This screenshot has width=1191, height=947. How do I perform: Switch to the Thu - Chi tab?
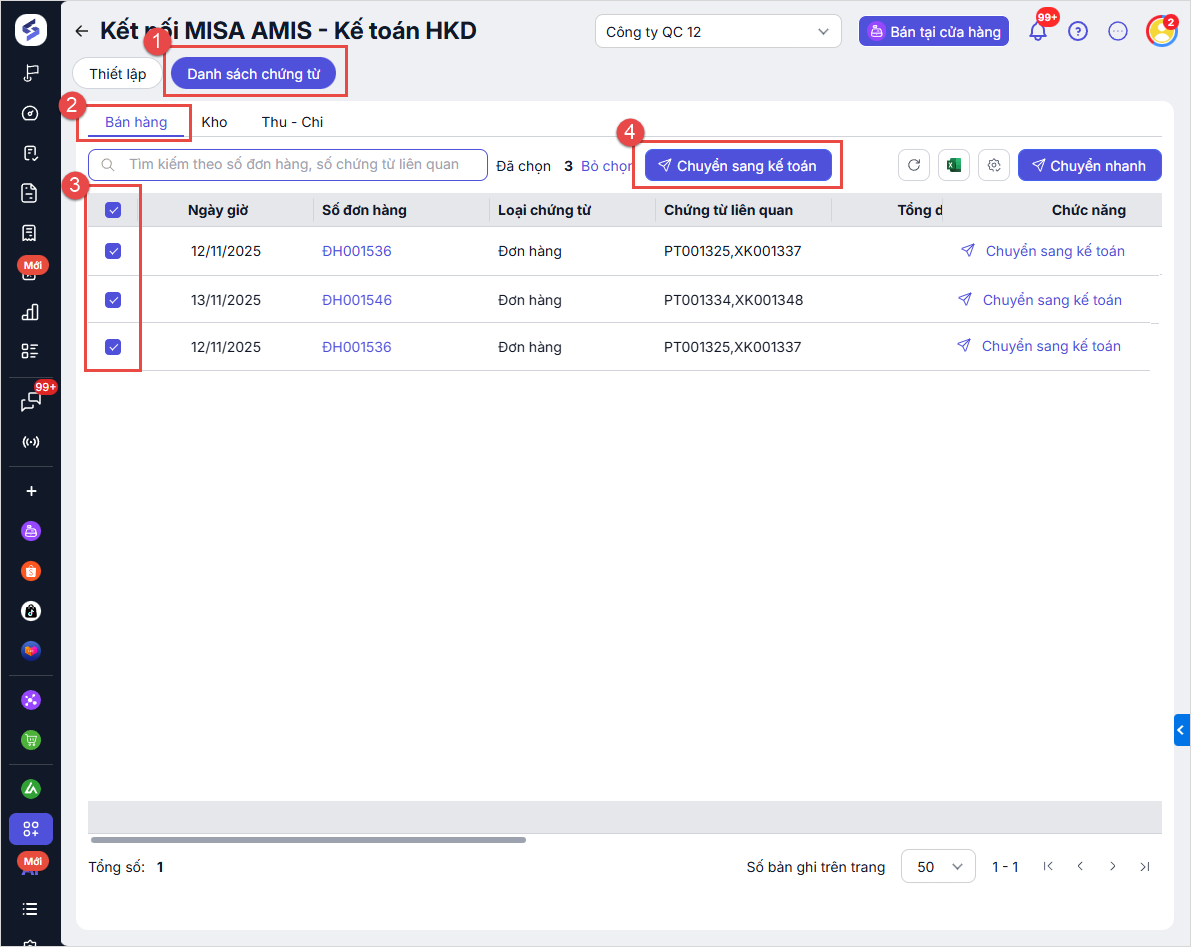coord(292,122)
